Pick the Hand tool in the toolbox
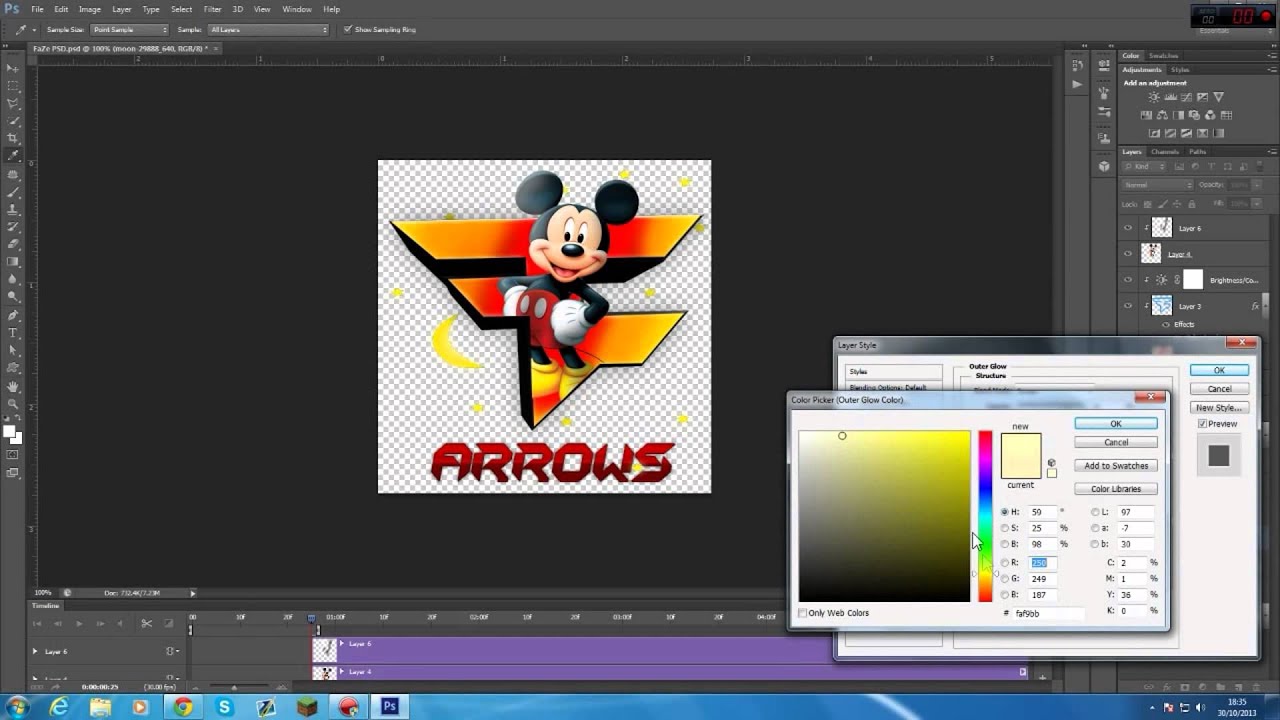The image size is (1280, 720). point(13,386)
